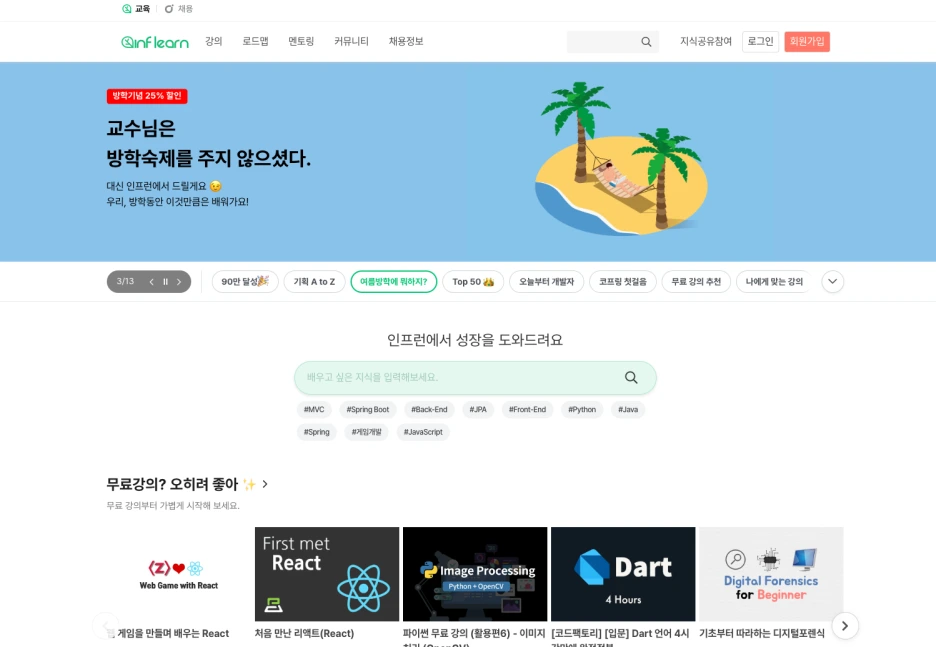Viewport: 936px width, 647px height.
Task: Advance to the next banner slide
Action: 178,282
